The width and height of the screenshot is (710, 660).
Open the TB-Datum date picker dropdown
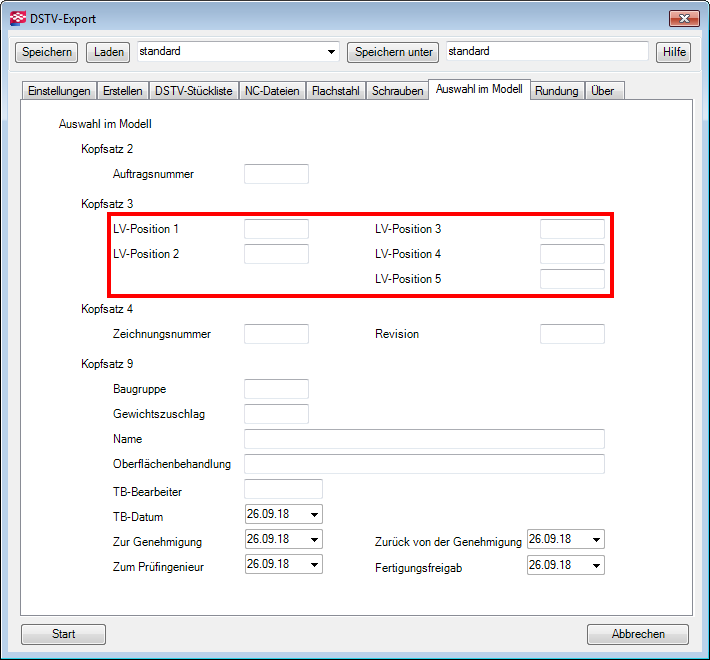tap(315, 515)
